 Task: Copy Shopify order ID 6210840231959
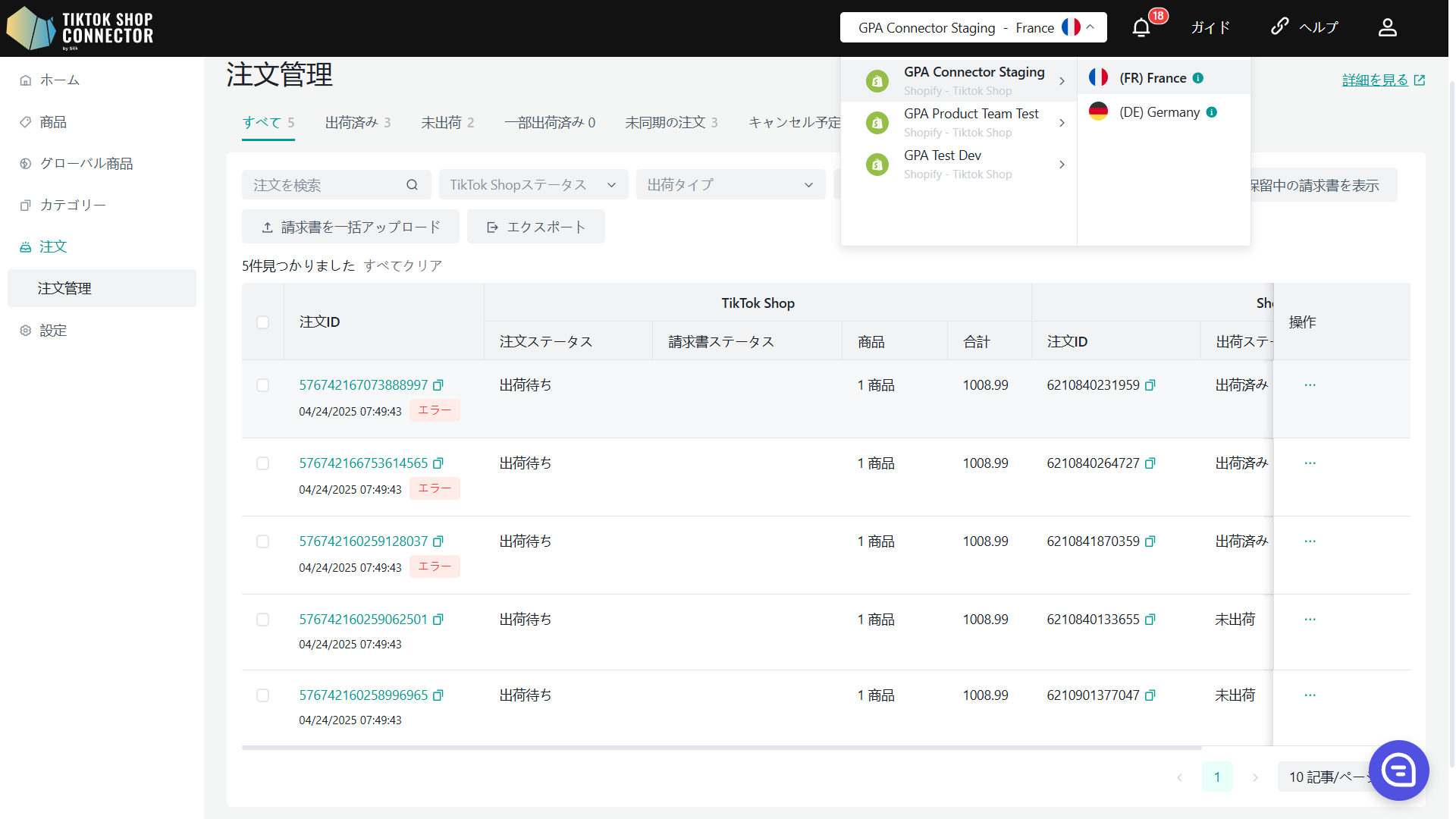(1150, 385)
